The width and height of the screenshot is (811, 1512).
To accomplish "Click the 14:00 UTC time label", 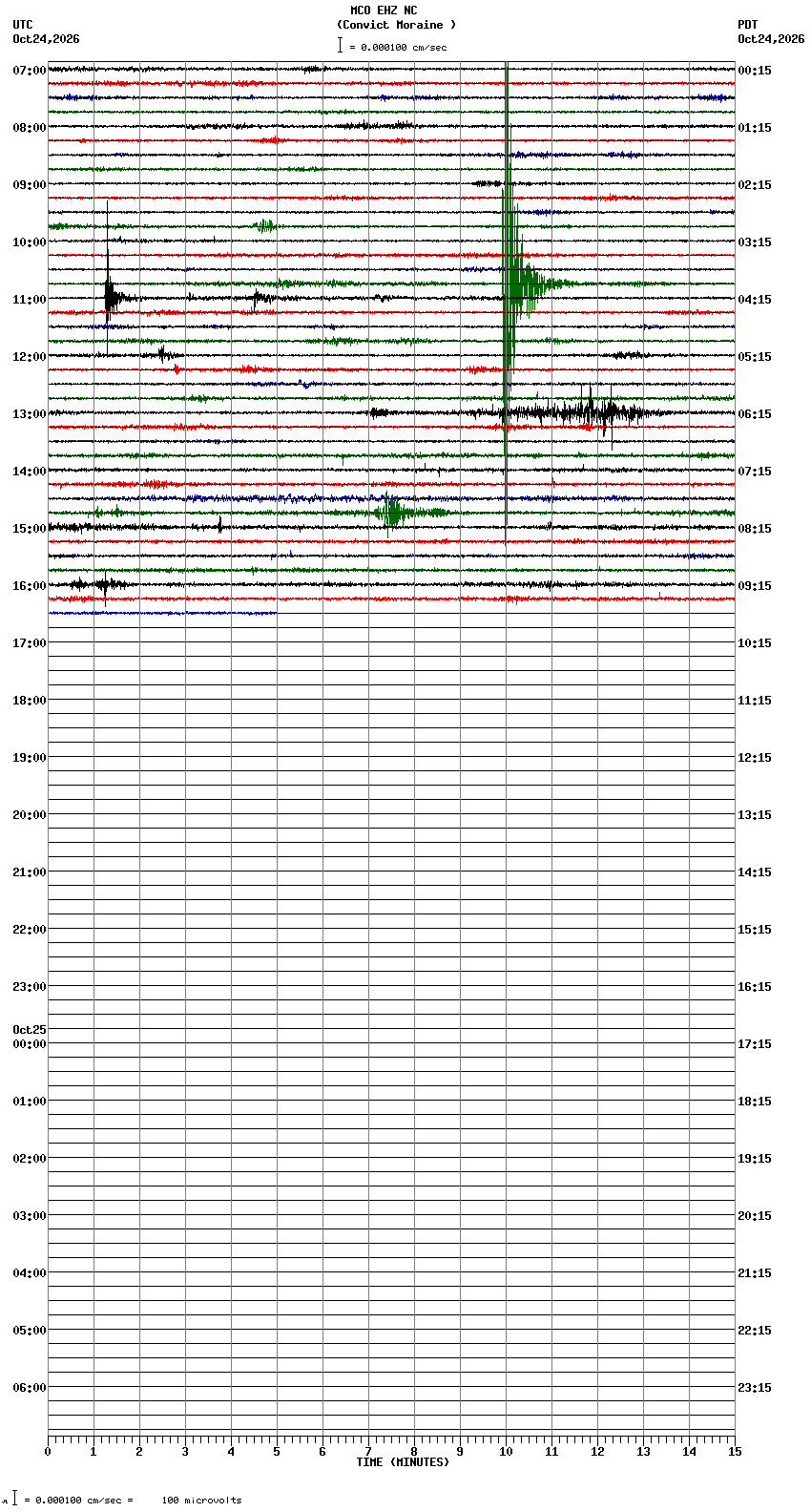I will pyautogui.click(x=30, y=472).
